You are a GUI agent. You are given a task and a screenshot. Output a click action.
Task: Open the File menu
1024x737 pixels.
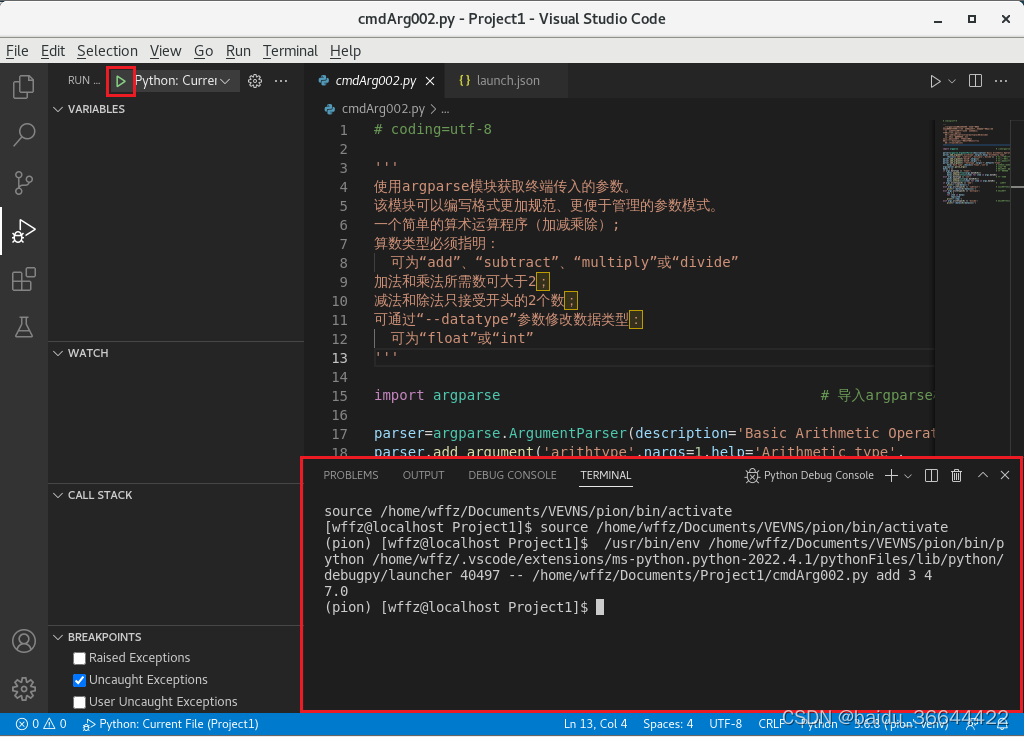pyautogui.click(x=17, y=51)
